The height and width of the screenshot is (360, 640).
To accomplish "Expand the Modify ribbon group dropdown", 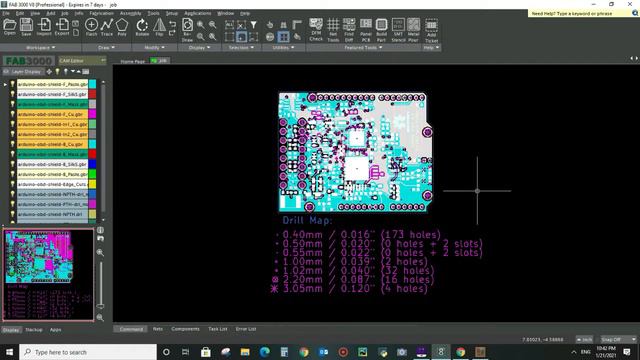I will [154, 48].
